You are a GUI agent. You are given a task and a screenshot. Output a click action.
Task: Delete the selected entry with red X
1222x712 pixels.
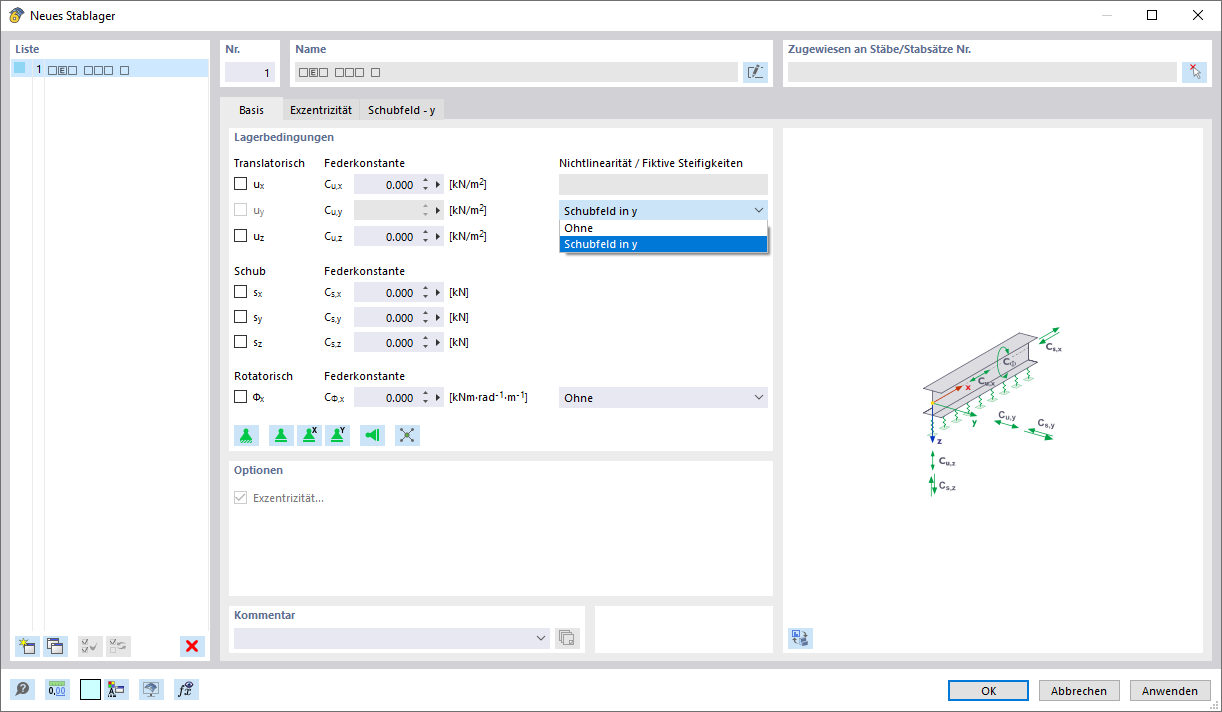(191, 646)
